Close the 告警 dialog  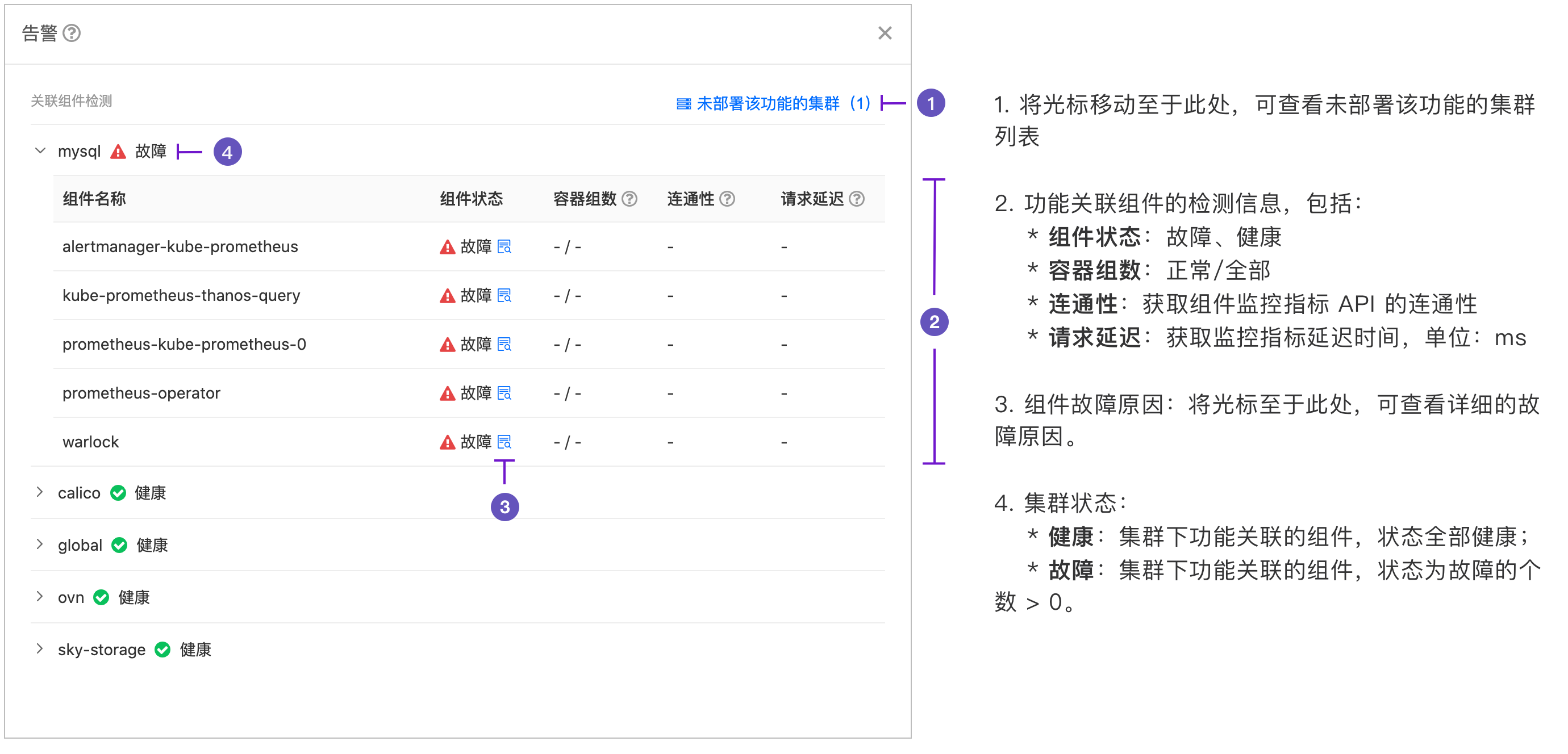[x=885, y=33]
